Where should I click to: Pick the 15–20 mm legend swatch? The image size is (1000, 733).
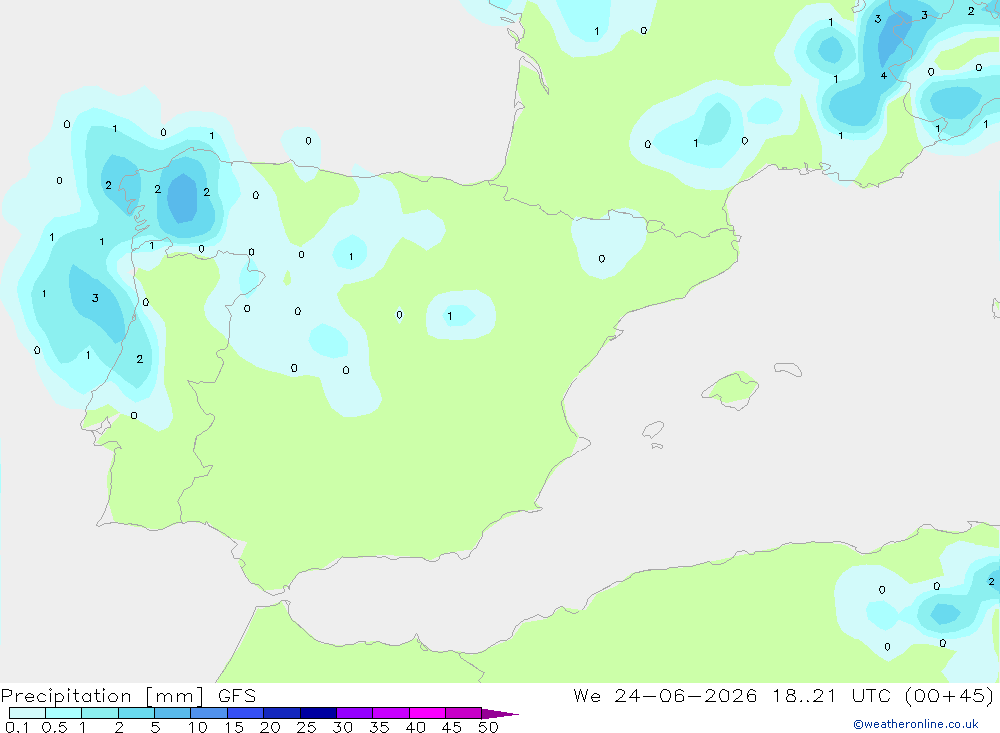click(246, 713)
